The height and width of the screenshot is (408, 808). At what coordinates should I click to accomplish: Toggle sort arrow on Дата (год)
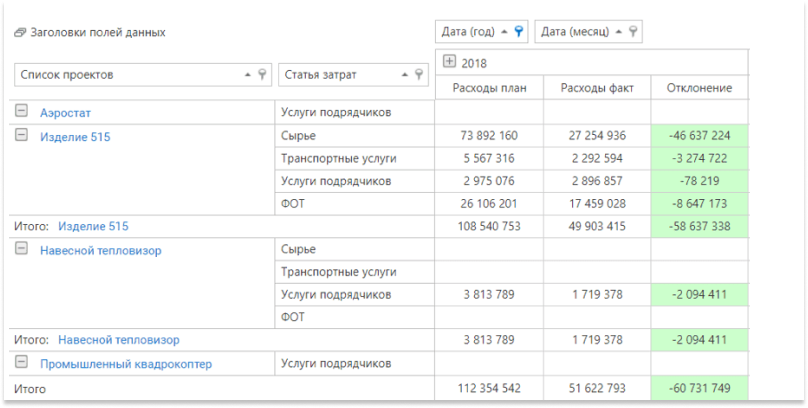pos(505,32)
